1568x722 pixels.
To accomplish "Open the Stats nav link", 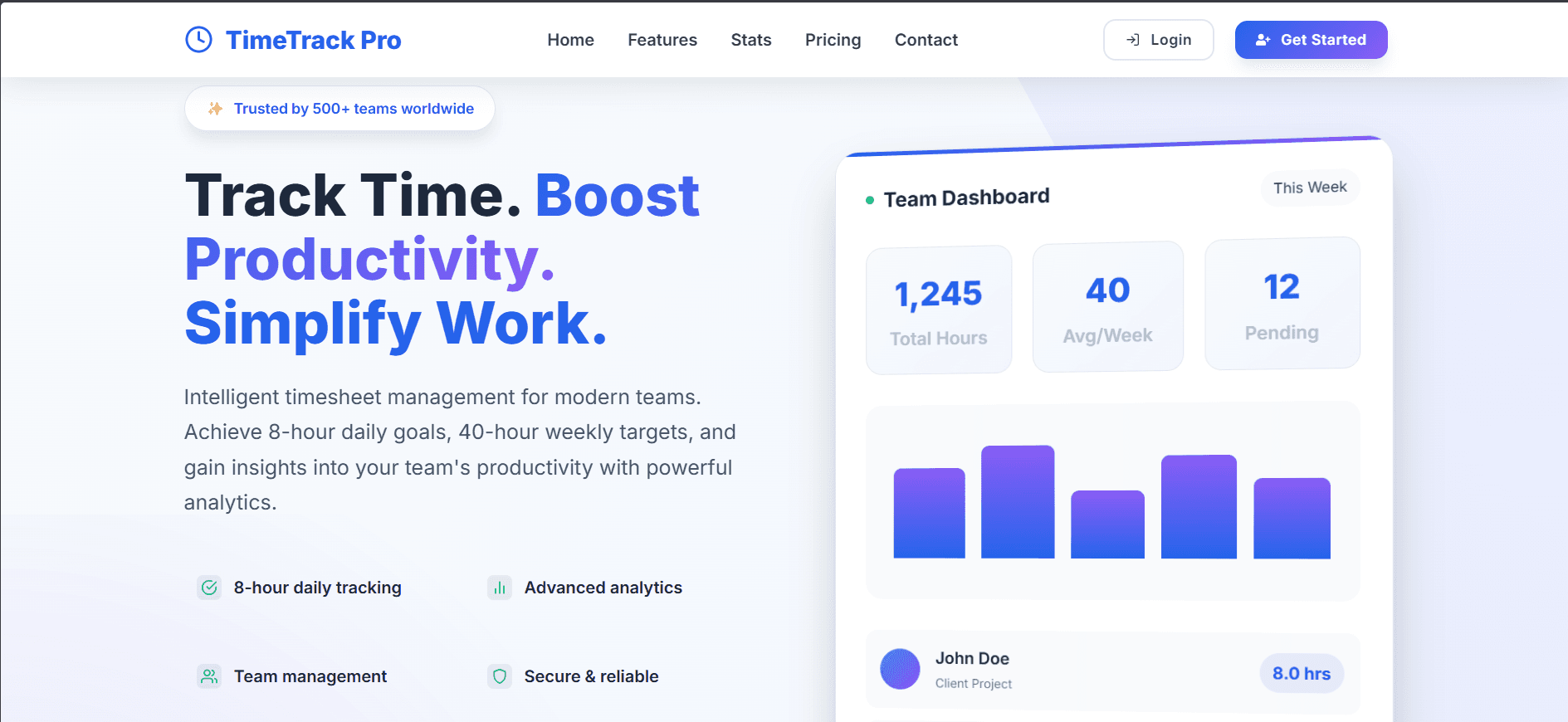I will click(x=751, y=40).
